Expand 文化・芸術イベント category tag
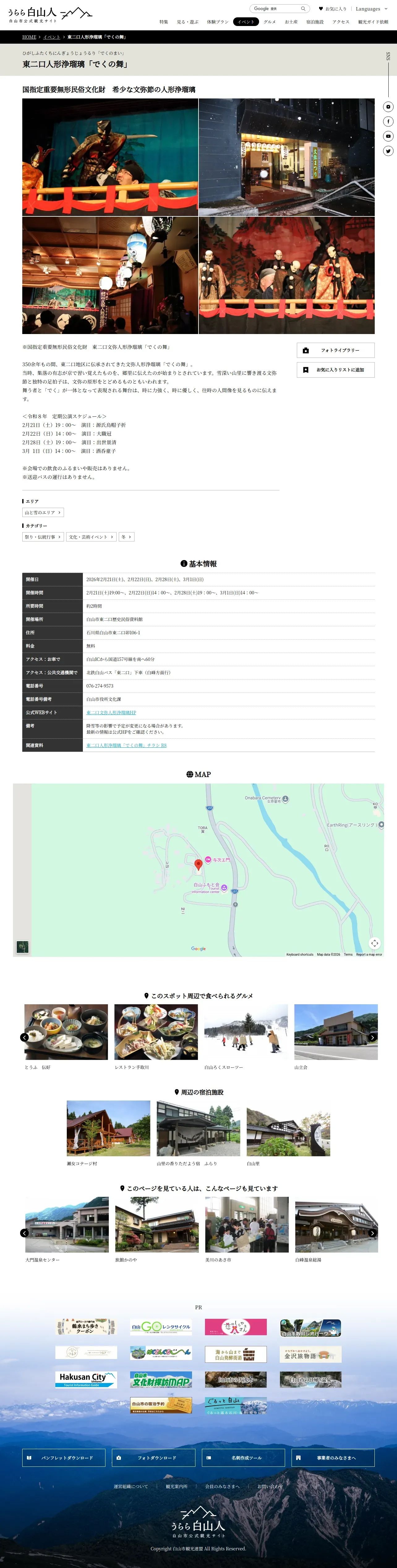The width and height of the screenshot is (397, 1568). pyautogui.click(x=91, y=537)
